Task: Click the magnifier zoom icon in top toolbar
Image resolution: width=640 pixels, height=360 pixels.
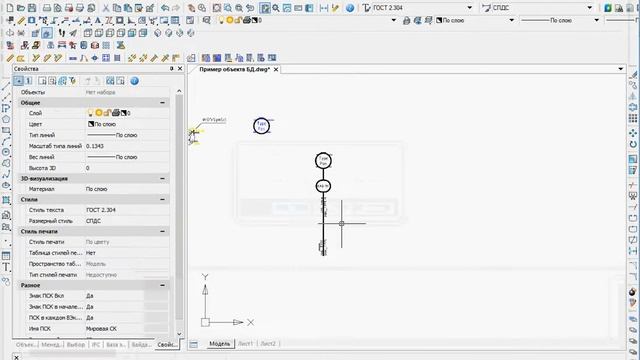Action: tap(276, 8)
